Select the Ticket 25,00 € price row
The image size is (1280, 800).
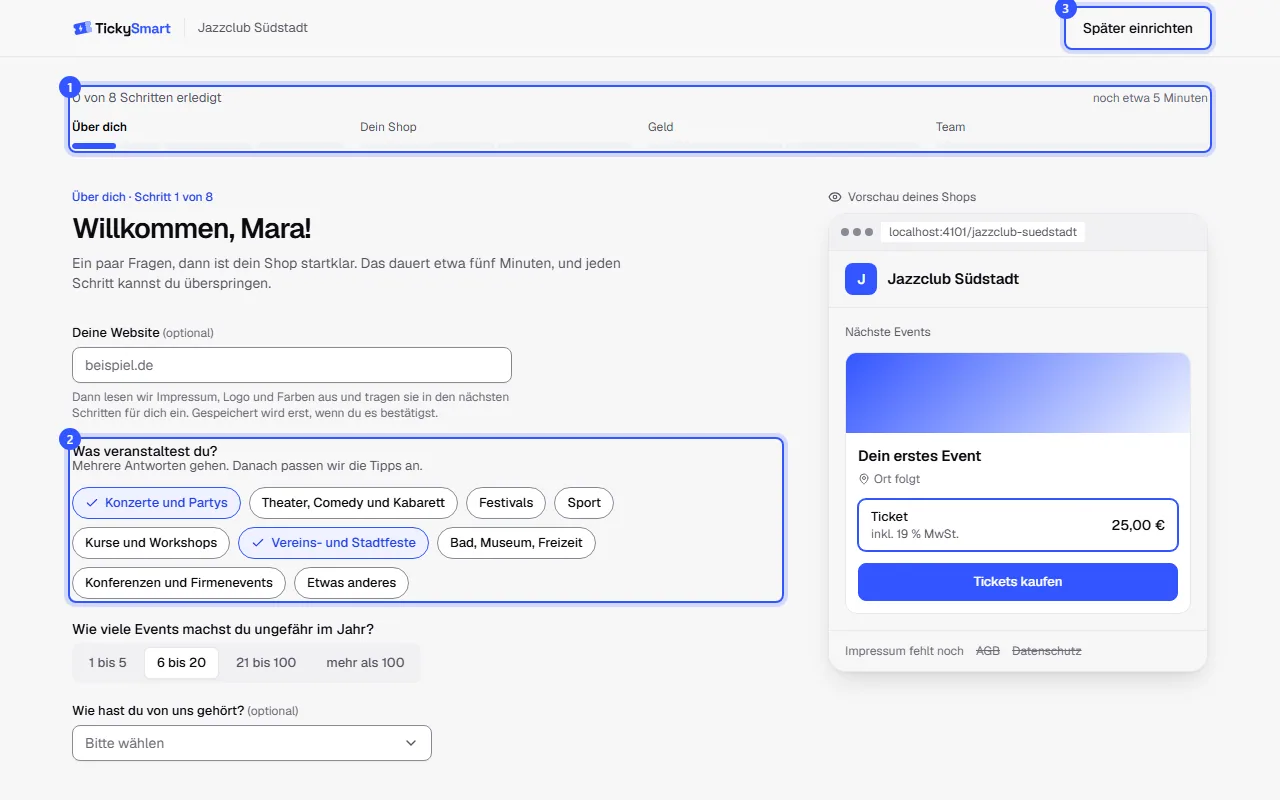tap(1018, 525)
